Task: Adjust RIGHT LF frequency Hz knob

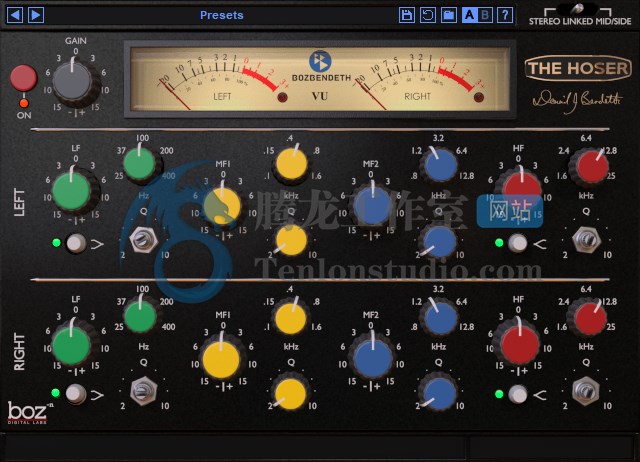Action: pyautogui.click(x=140, y=316)
